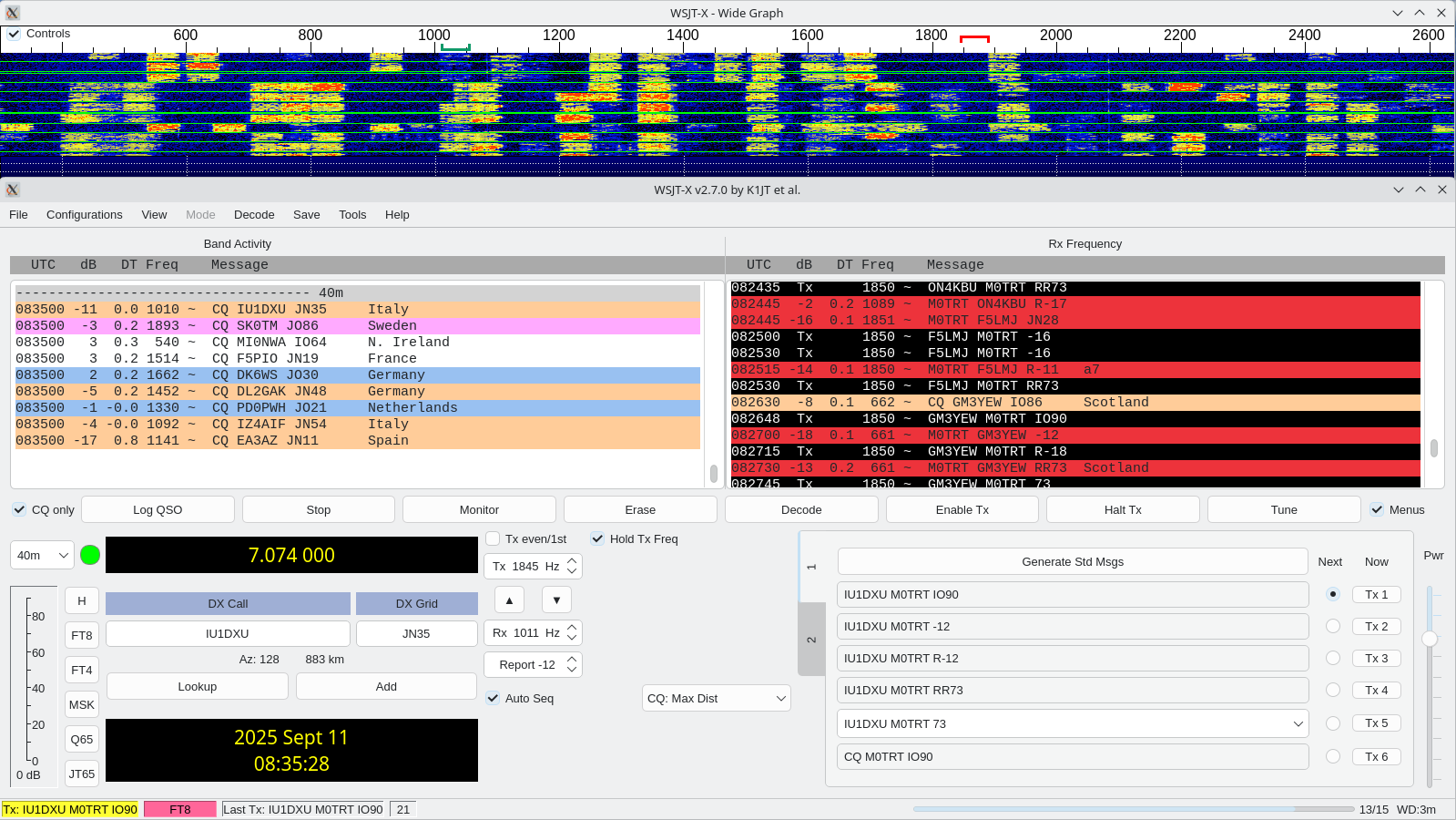Select the CQ DK6WS JO30 Germany row
The image size is (1456, 820).
(358, 374)
